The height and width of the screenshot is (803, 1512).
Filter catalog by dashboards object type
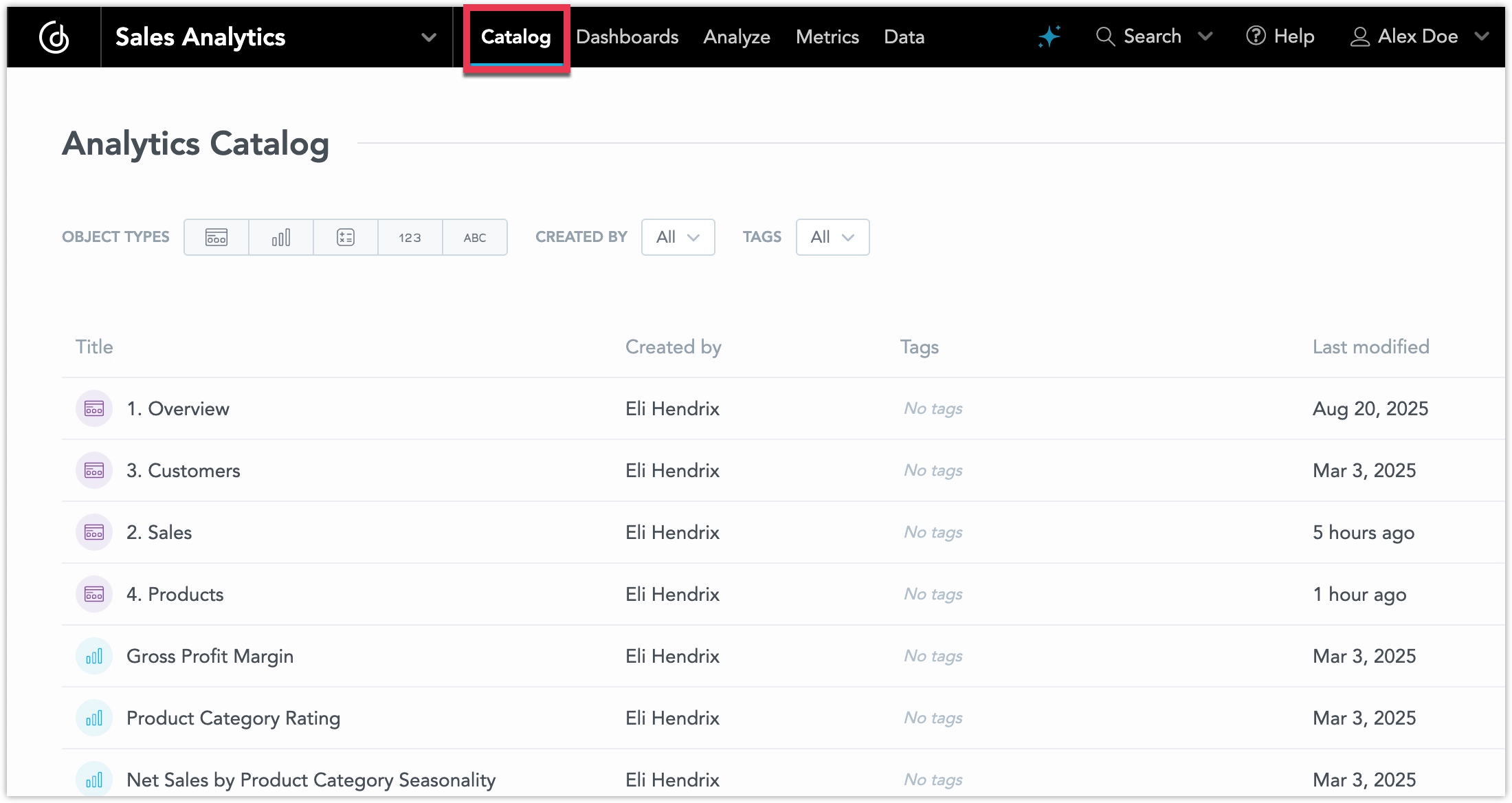click(216, 237)
